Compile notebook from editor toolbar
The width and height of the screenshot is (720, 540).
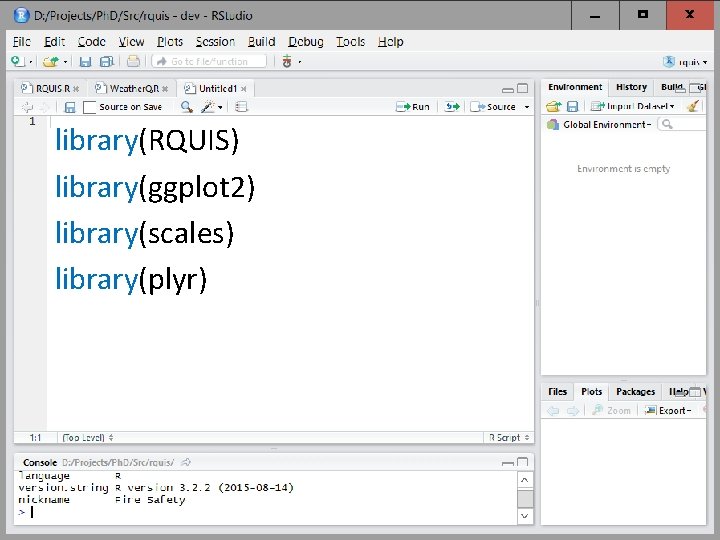(x=242, y=107)
